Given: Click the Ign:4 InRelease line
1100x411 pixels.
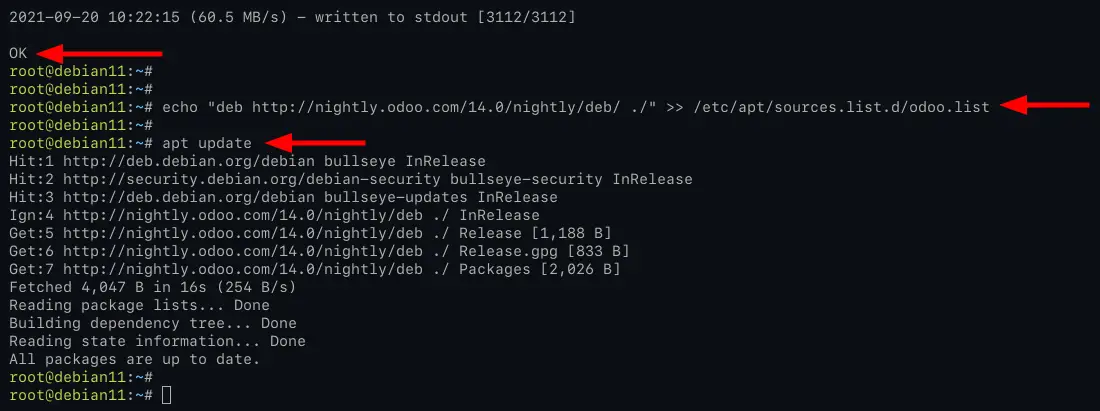Looking at the screenshot, I should pyautogui.click(x=274, y=216).
